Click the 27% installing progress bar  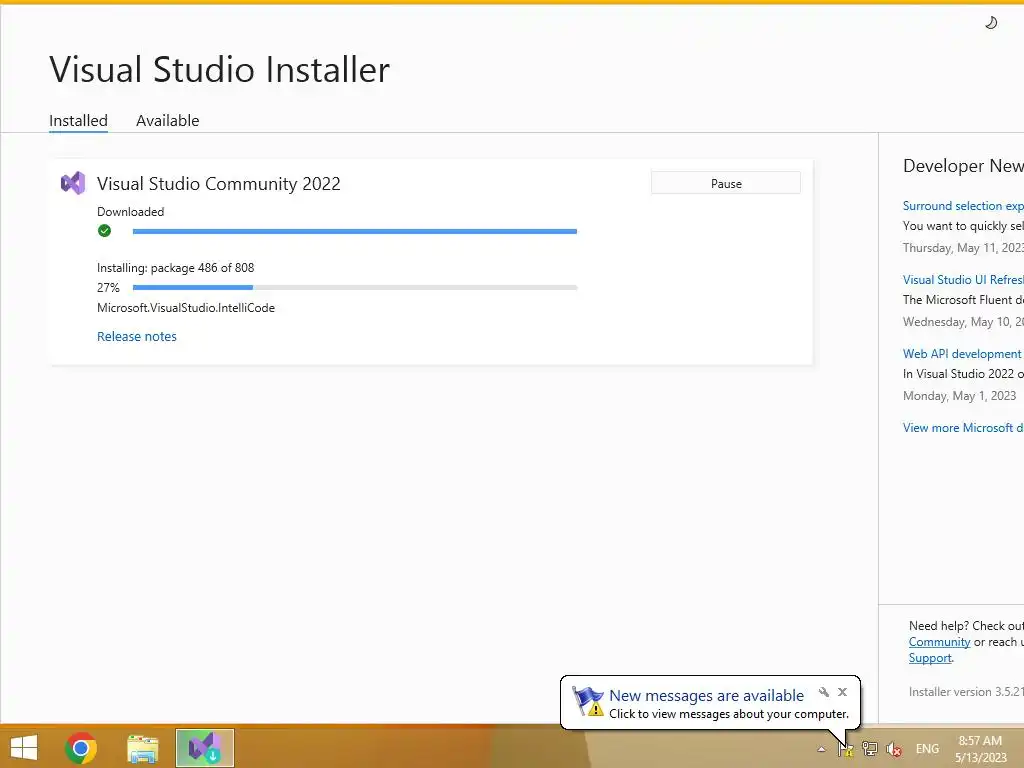355,287
